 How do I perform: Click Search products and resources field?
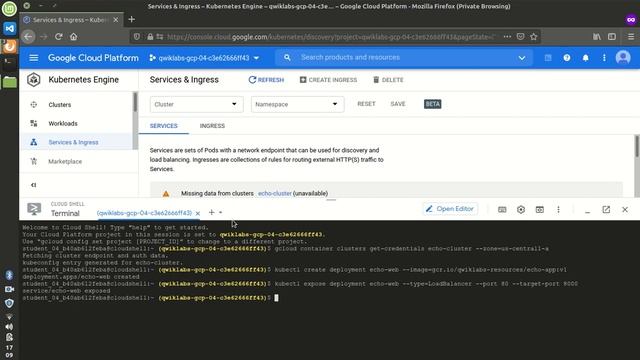(x=404, y=58)
